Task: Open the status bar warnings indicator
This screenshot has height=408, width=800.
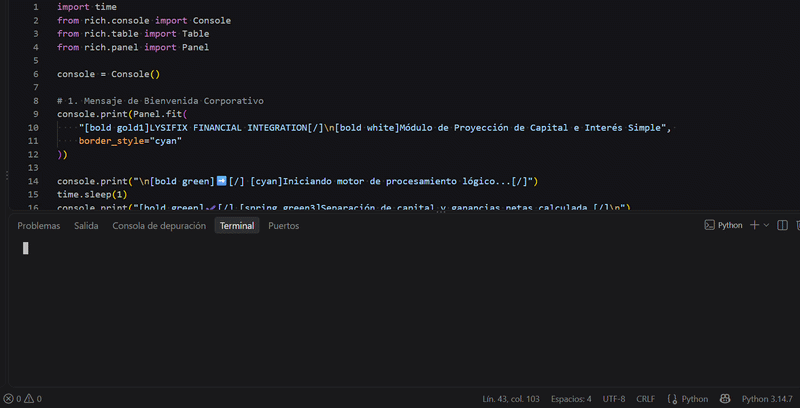Action: 33,399
